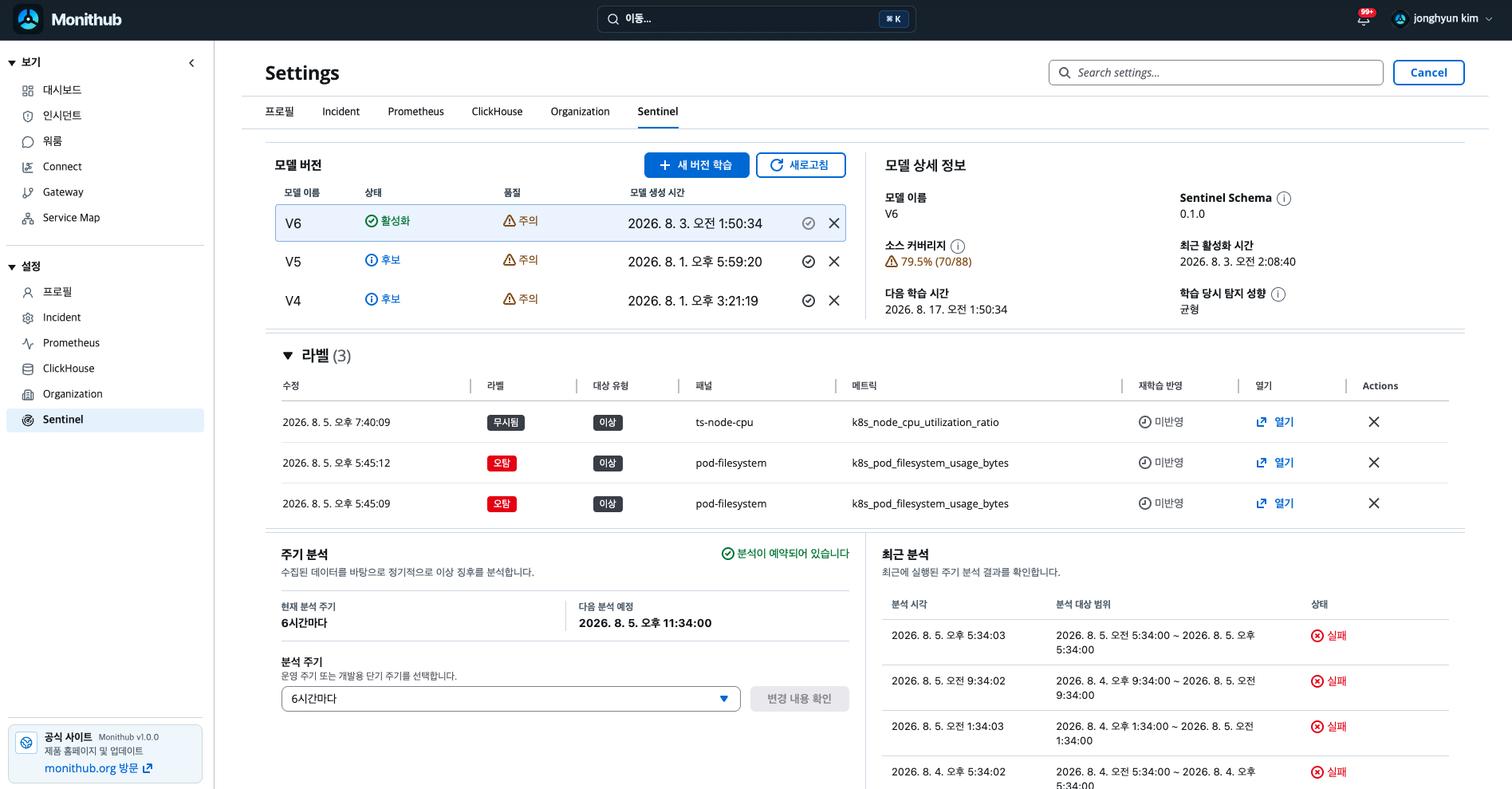Delete model V6 with X icon
The height and width of the screenshot is (789, 1512).
coord(834,223)
